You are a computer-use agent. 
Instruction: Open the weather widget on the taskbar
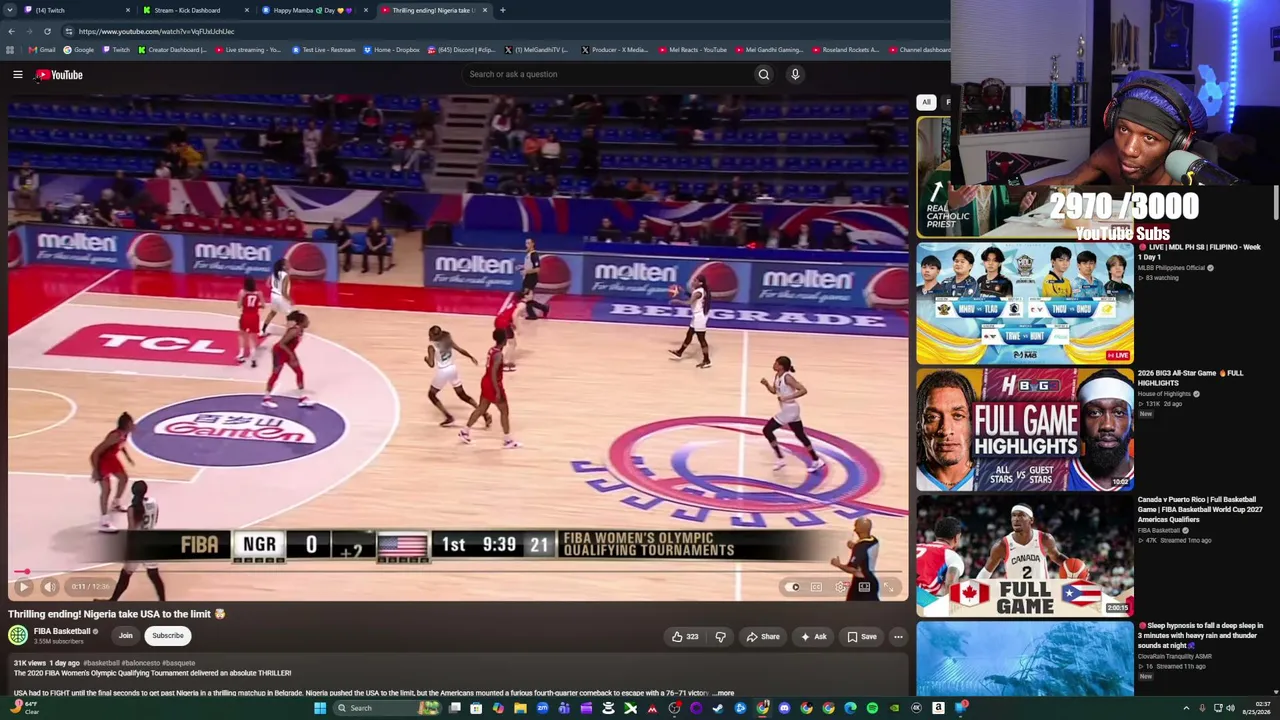pos(24,708)
